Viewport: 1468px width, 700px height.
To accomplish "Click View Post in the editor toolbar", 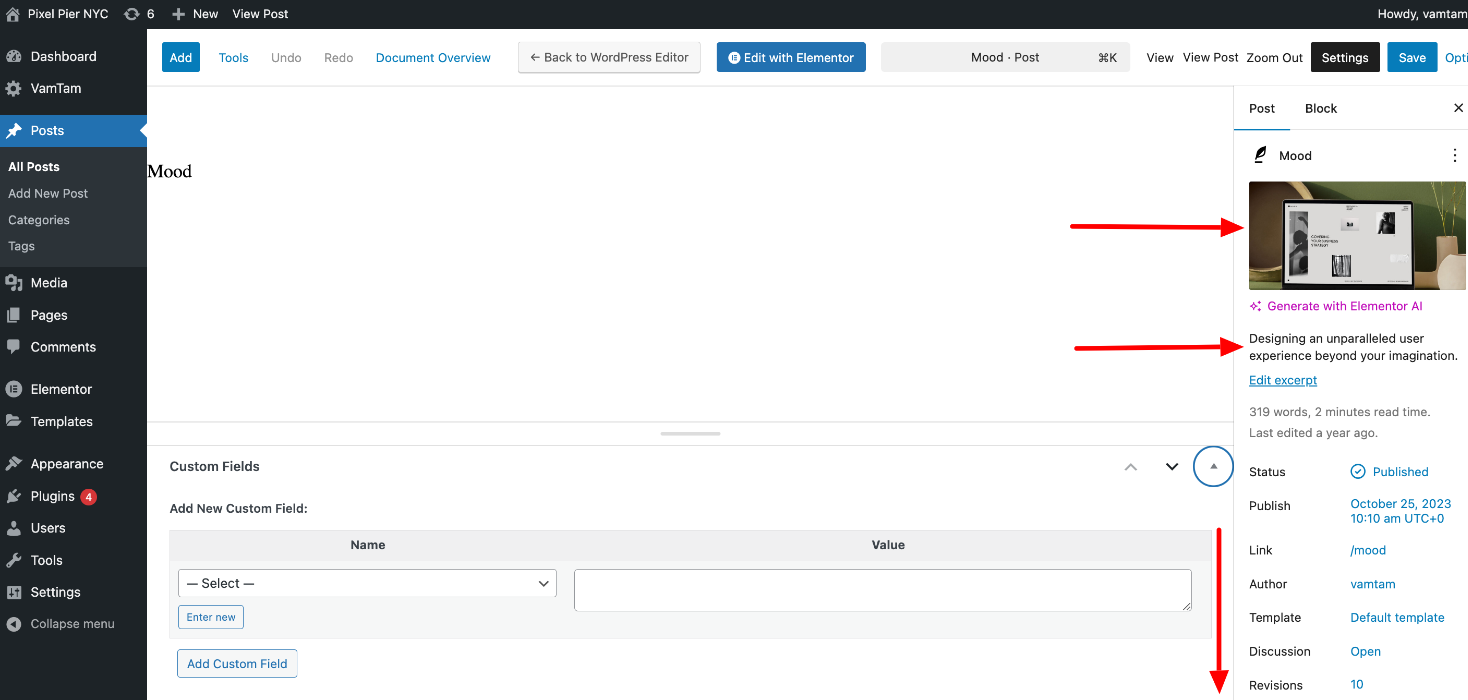I will pos(1211,57).
